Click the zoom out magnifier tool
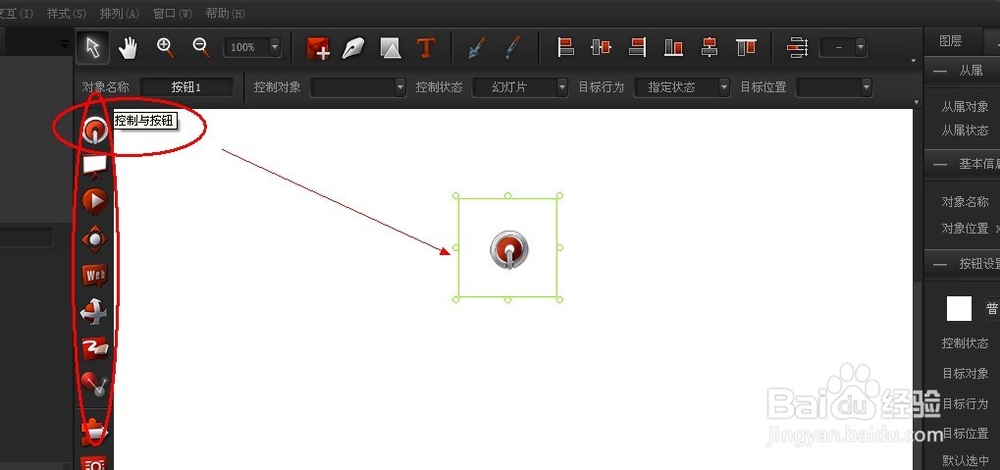 click(201, 47)
